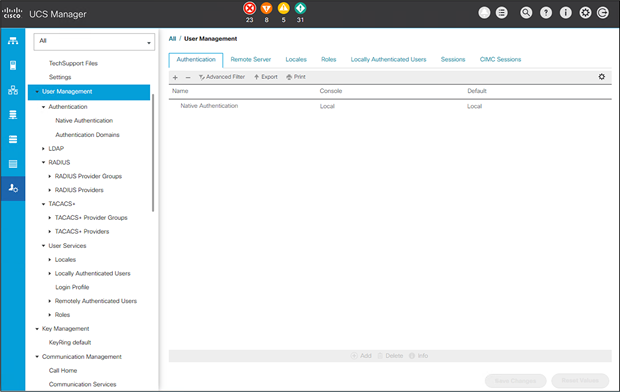The image size is (620, 392).
Task: Open the list menu icon in header
Action: [x=502, y=13]
